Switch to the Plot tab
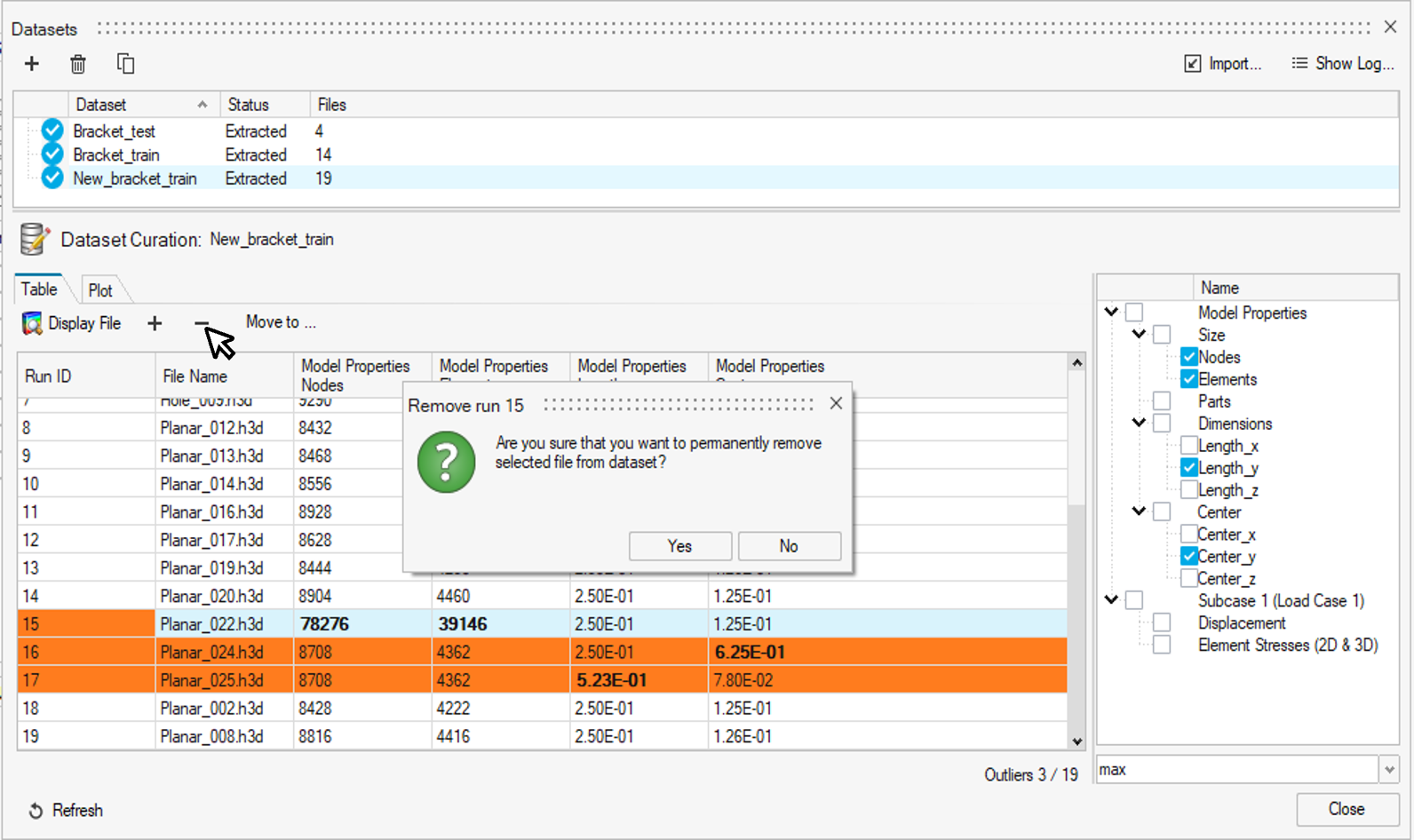This screenshot has width=1414, height=840. click(x=100, y=290)
